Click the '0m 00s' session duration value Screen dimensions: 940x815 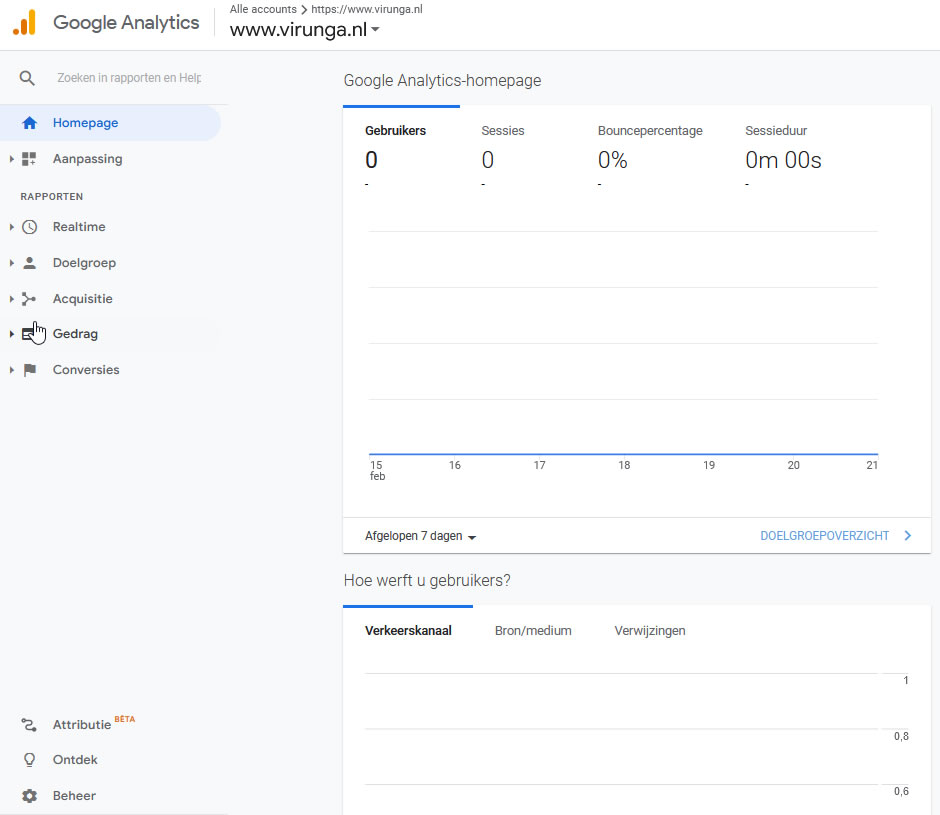pyautogui.click(x=783, y=160)
